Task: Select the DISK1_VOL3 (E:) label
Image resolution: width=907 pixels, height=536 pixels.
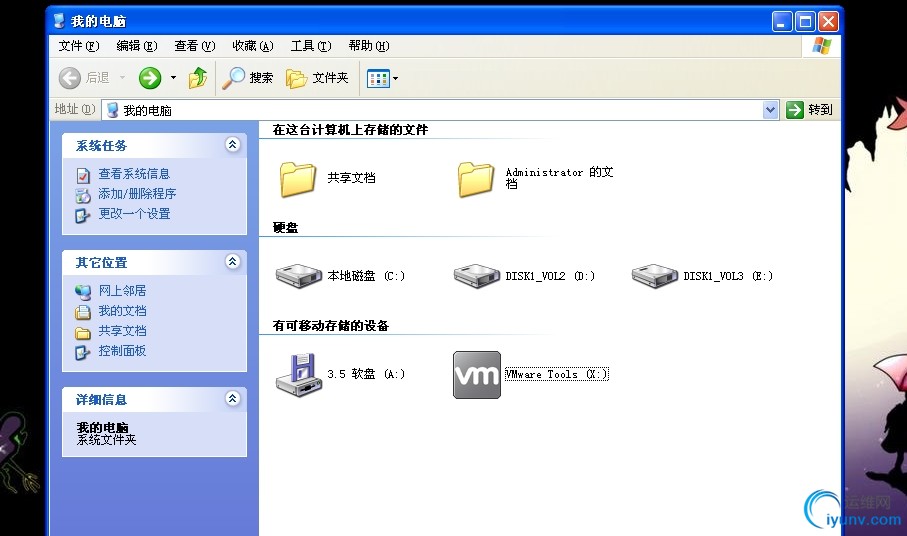Action: pos(728,276)
